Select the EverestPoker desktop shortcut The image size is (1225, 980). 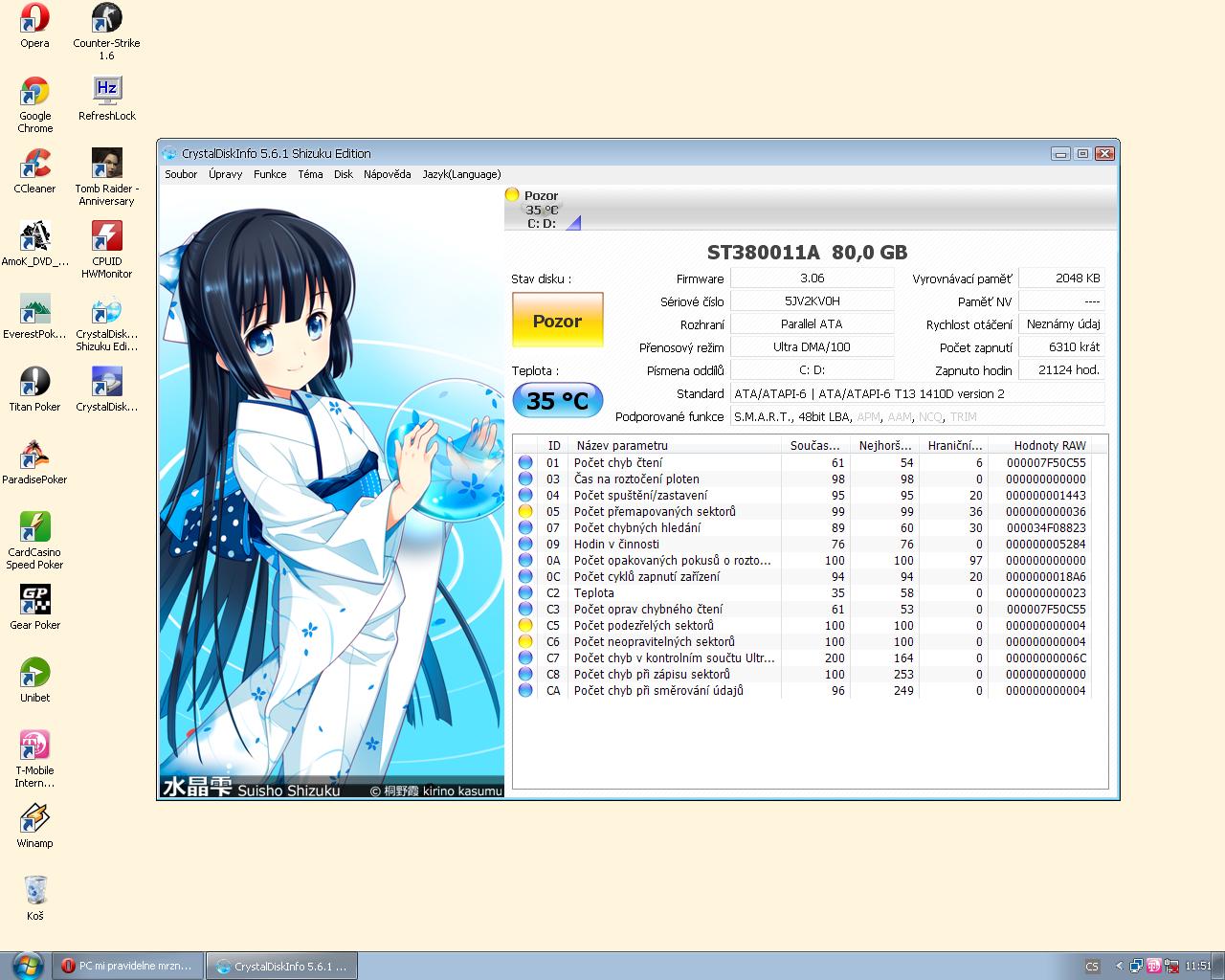34,317
